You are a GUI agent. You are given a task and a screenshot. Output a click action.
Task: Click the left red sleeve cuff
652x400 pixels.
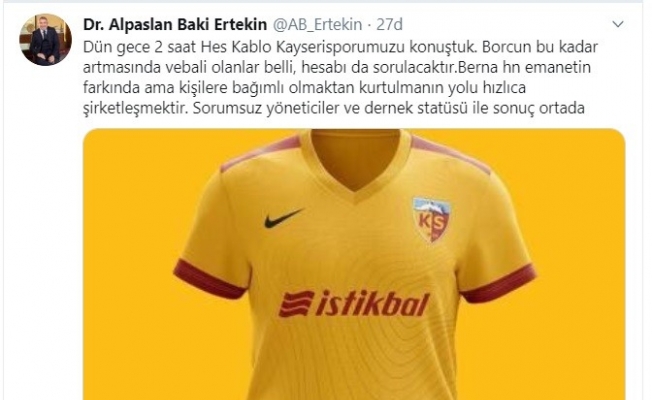tap(211, 280)
